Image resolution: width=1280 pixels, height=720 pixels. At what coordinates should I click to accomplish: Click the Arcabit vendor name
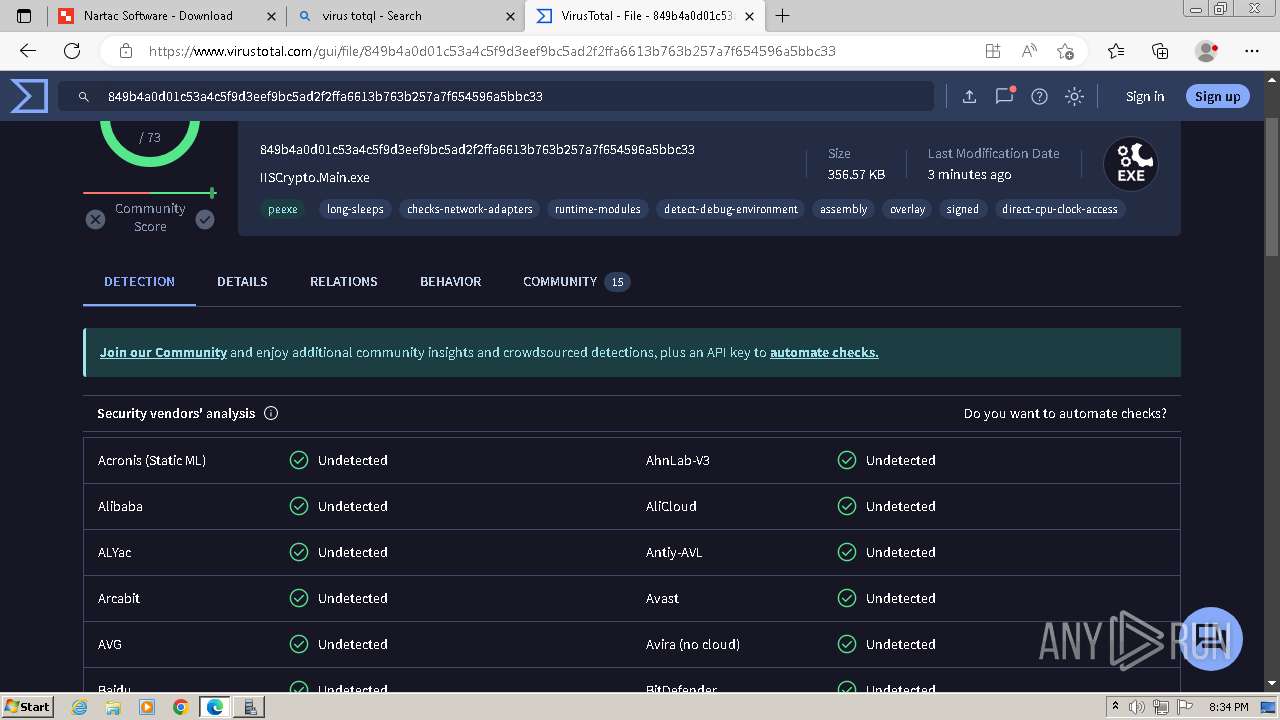[x=119, y=599]
